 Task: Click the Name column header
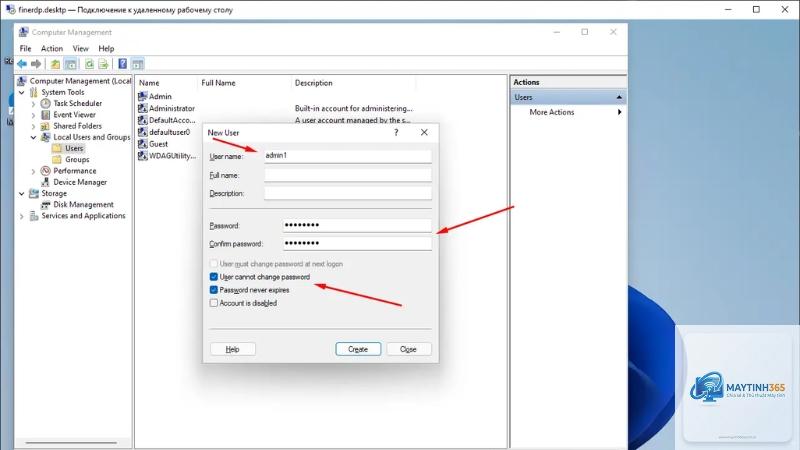tap(166, 83)
